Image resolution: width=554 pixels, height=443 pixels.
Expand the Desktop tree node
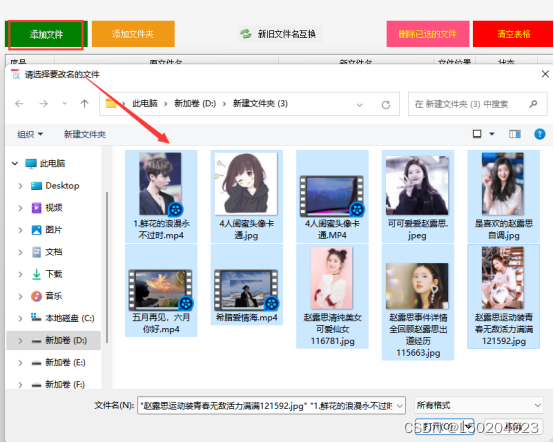tap(20, 186)
